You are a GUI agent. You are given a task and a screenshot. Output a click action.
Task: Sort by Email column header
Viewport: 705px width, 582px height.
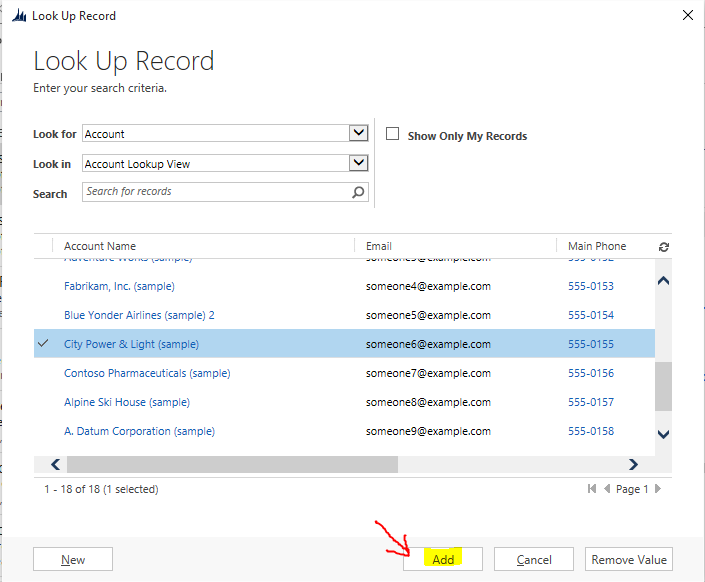coord(379,246)
